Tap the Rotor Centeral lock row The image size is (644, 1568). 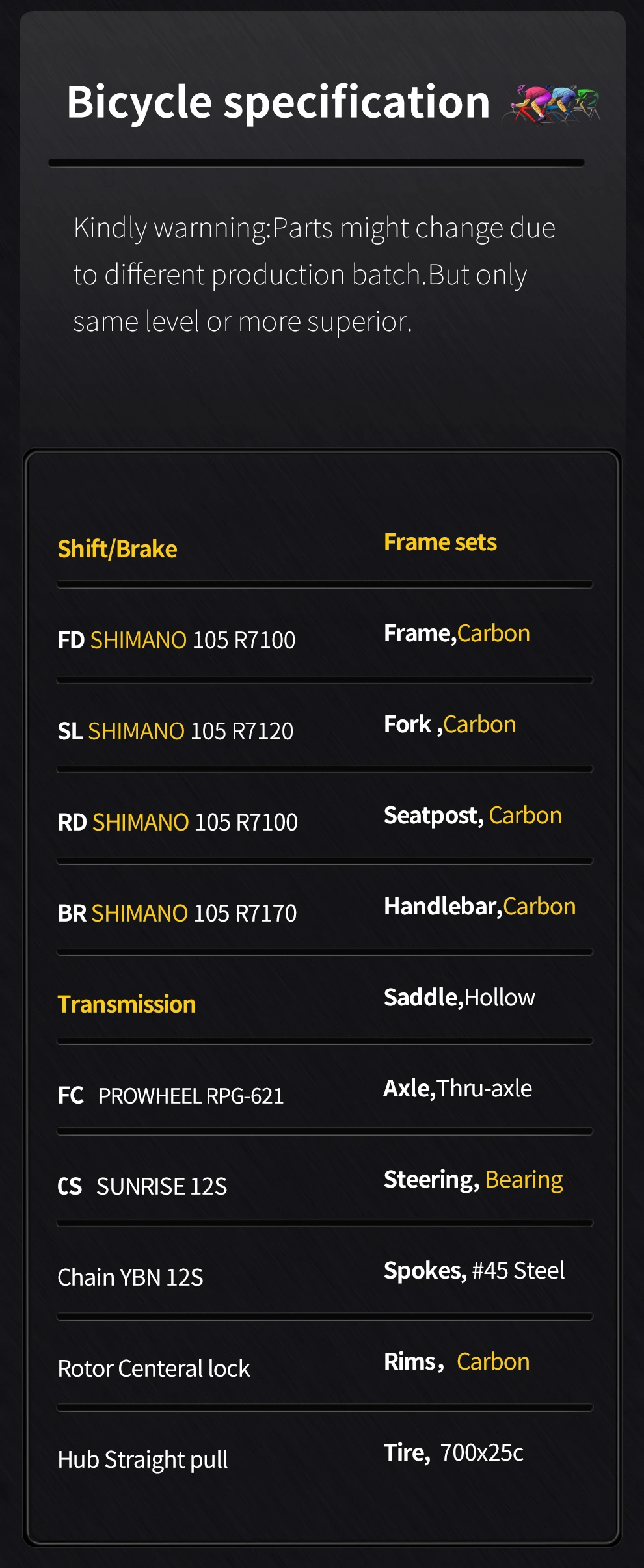coord(154,1369)
